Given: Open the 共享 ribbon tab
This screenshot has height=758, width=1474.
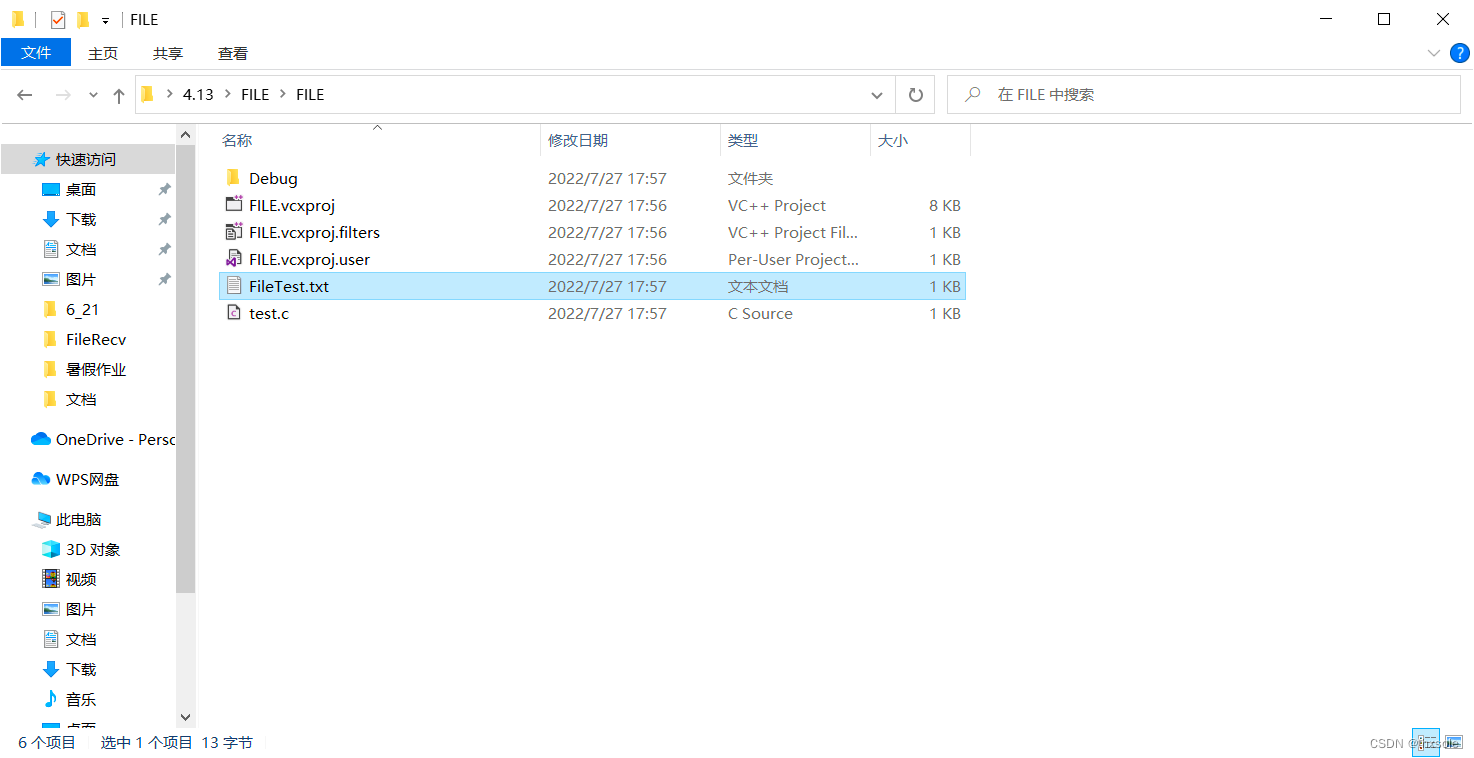Looking at the screenshot, I should pyautogui.click(x=168, y=53).
